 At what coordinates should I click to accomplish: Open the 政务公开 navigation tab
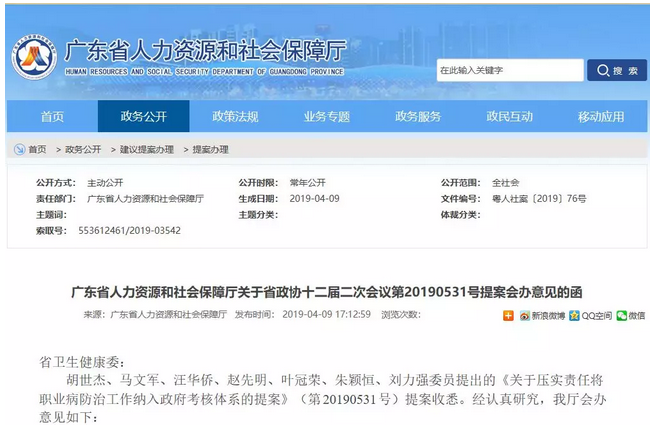[x=144, y=116]
